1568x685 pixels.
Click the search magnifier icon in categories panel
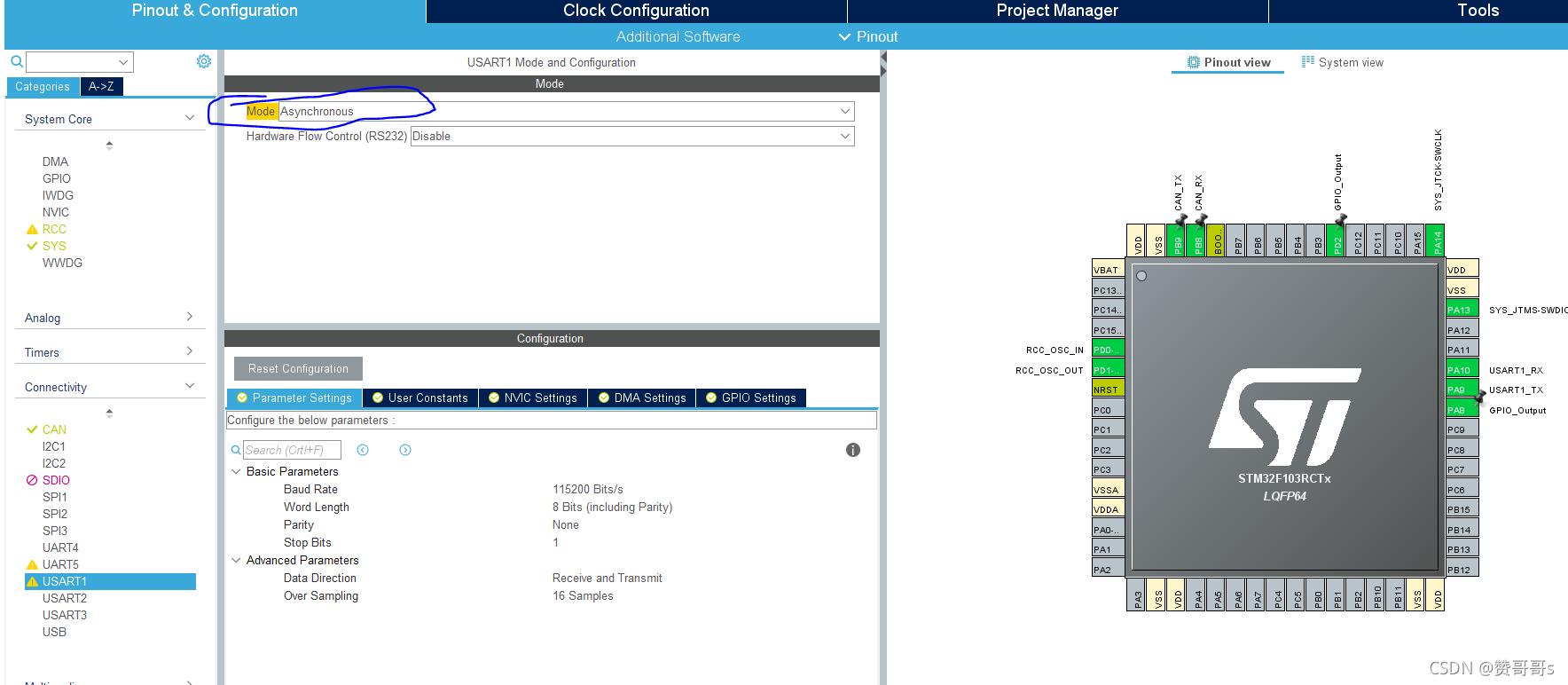tap(16, 62)
